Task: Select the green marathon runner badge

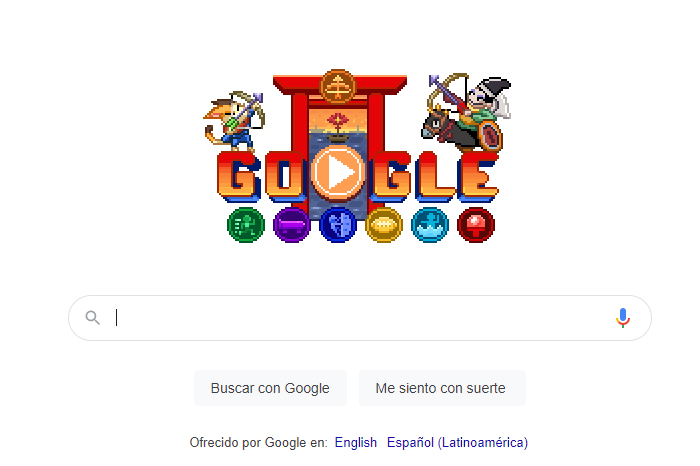Action: 246,225
